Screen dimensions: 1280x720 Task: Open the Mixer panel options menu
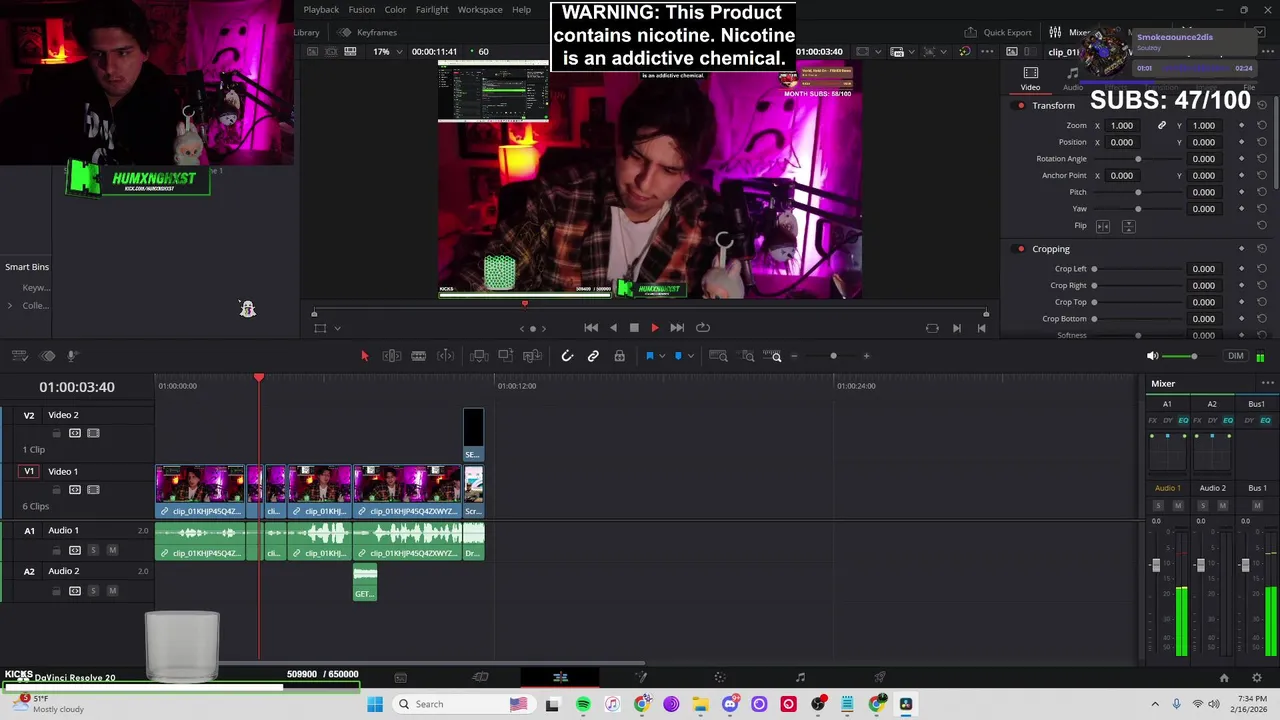[1268, 384]
